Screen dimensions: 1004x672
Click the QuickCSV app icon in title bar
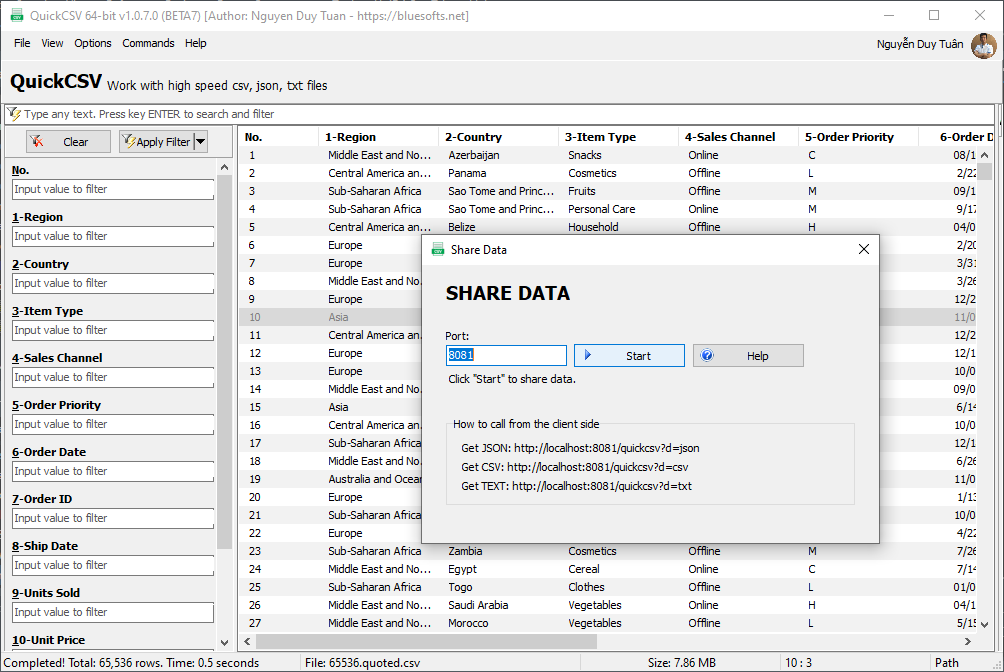[17, 15]
